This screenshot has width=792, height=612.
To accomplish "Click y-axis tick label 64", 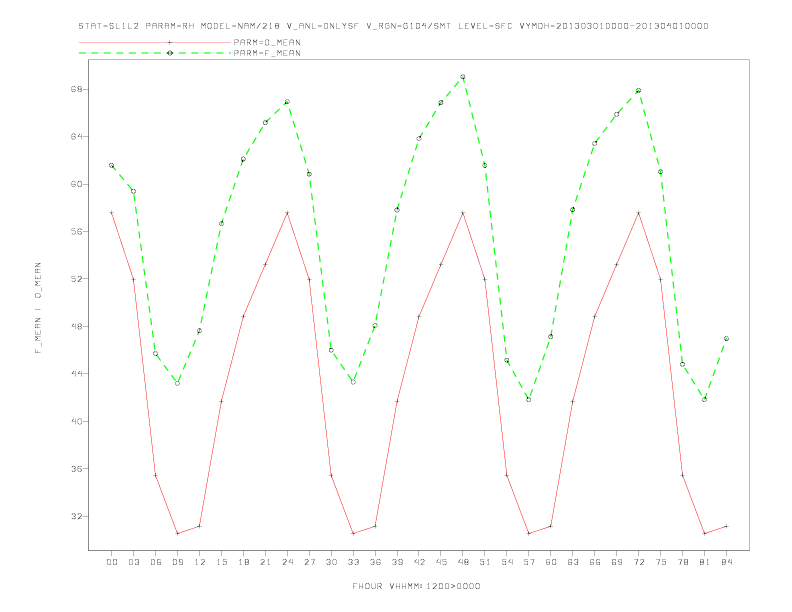I will tap(77, 137).
